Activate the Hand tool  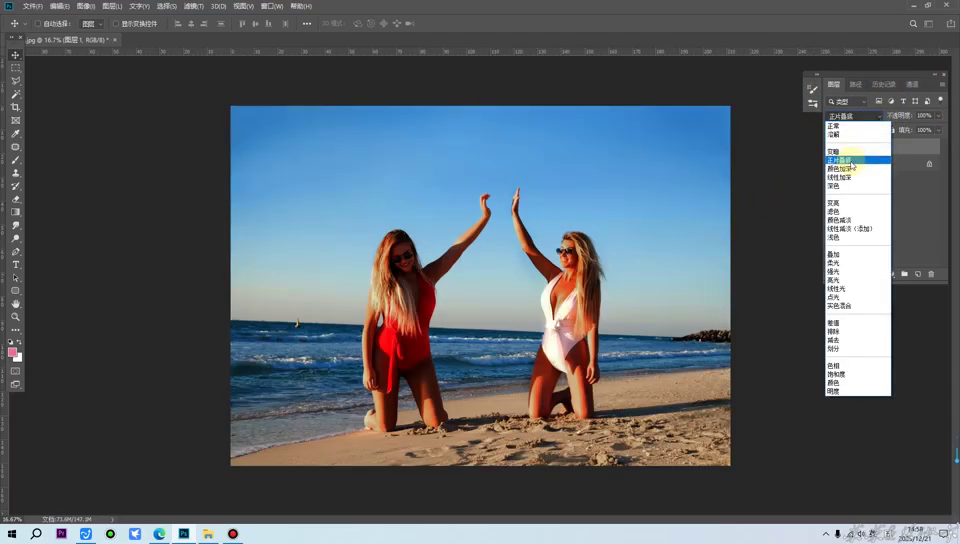(x=15, y=304)
